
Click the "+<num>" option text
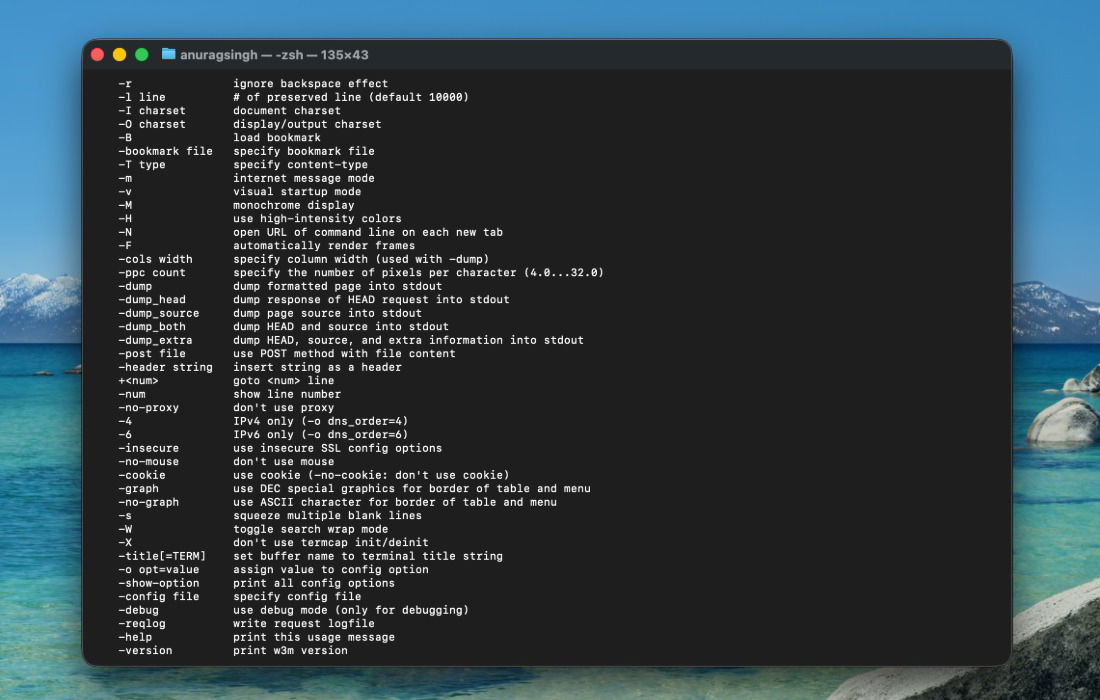138,381
